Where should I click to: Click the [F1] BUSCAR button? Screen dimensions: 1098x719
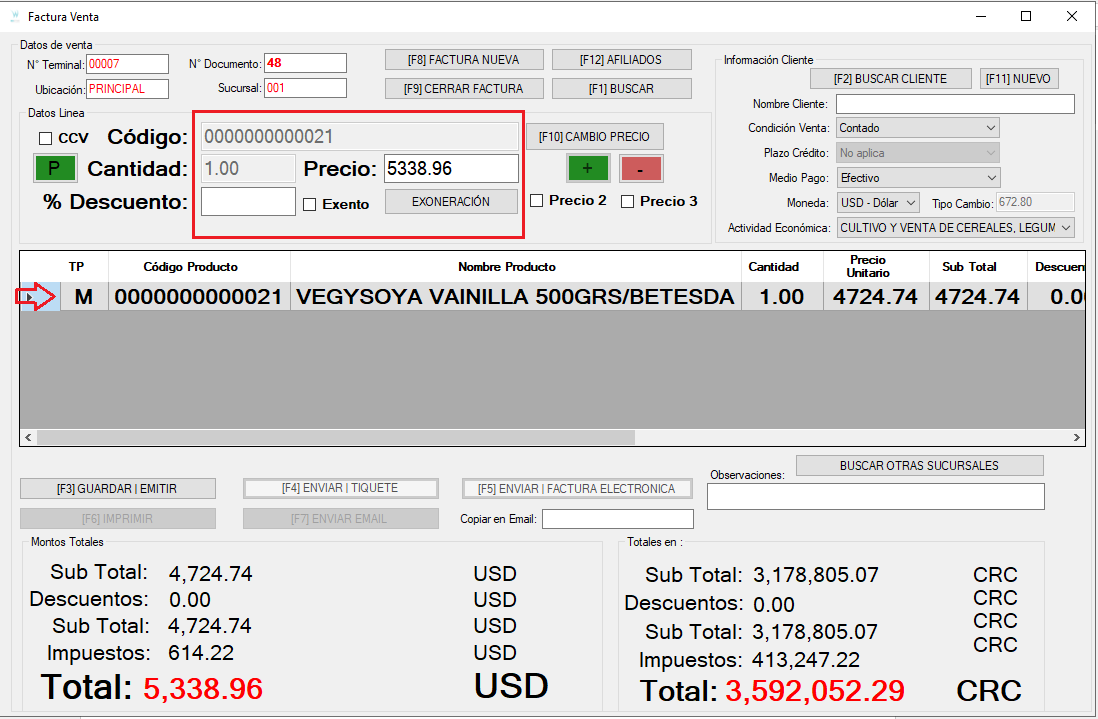tap(621, 89)
